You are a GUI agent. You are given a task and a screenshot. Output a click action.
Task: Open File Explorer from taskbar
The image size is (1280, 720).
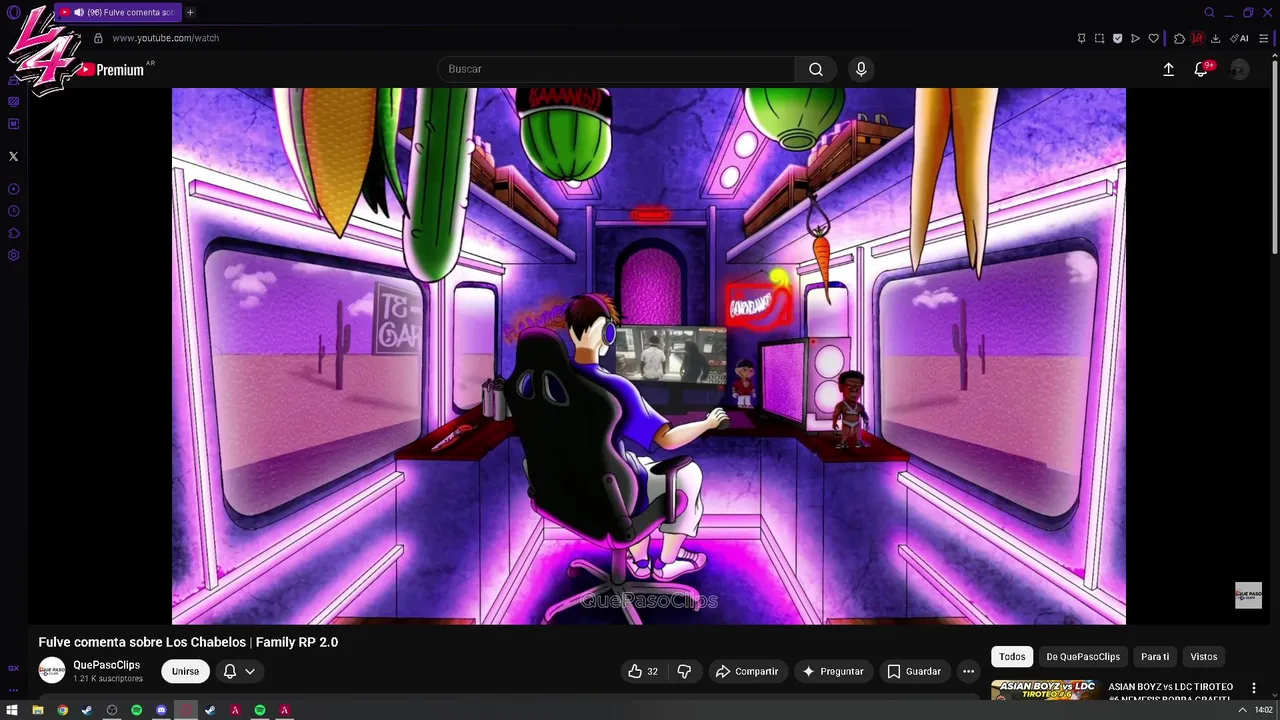pyautogui.click(x=37, y=710)
